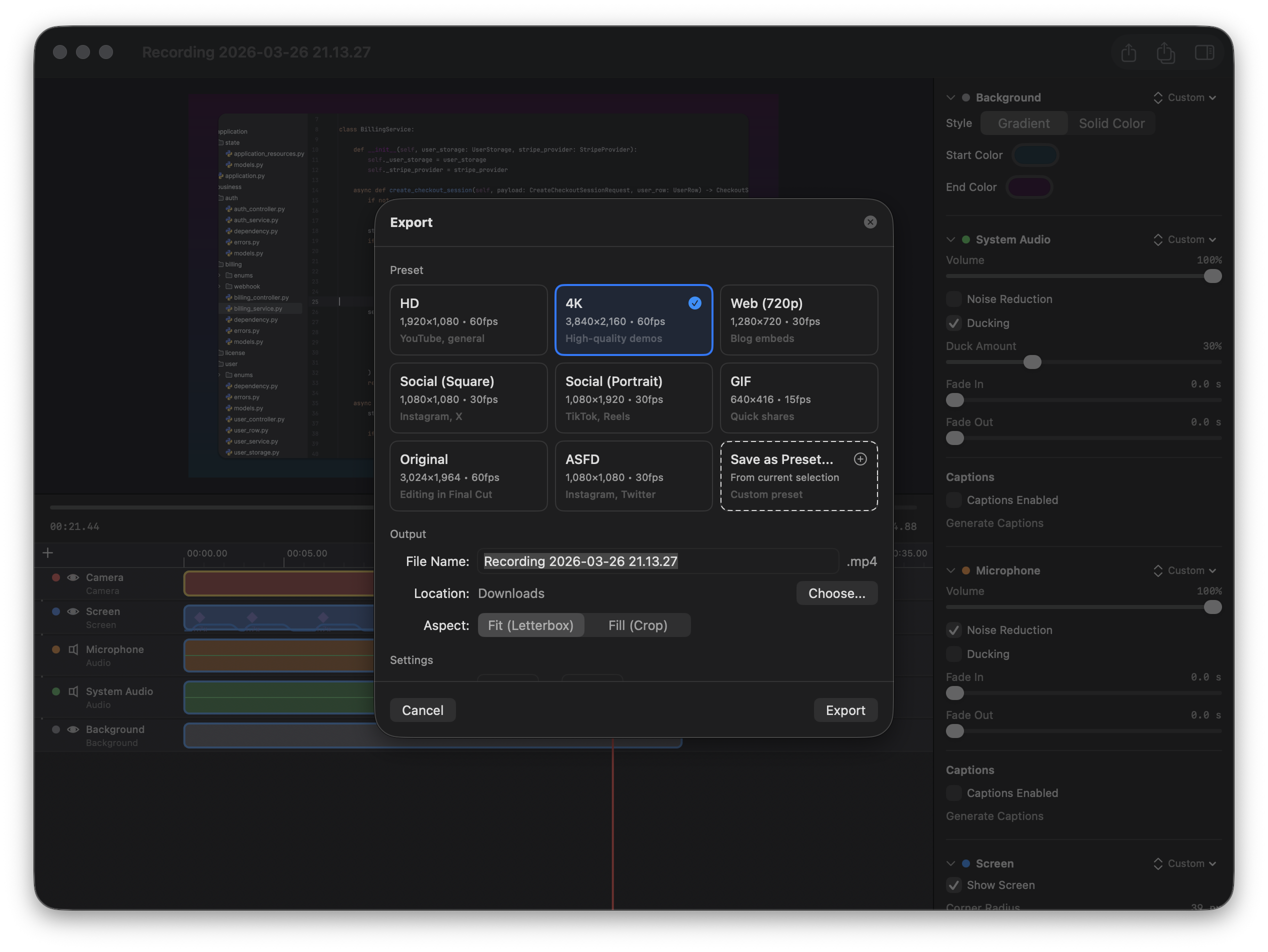Select the Social (Portrait) preset
This screenshot has height=952, width=1268.
coord(633,398)
